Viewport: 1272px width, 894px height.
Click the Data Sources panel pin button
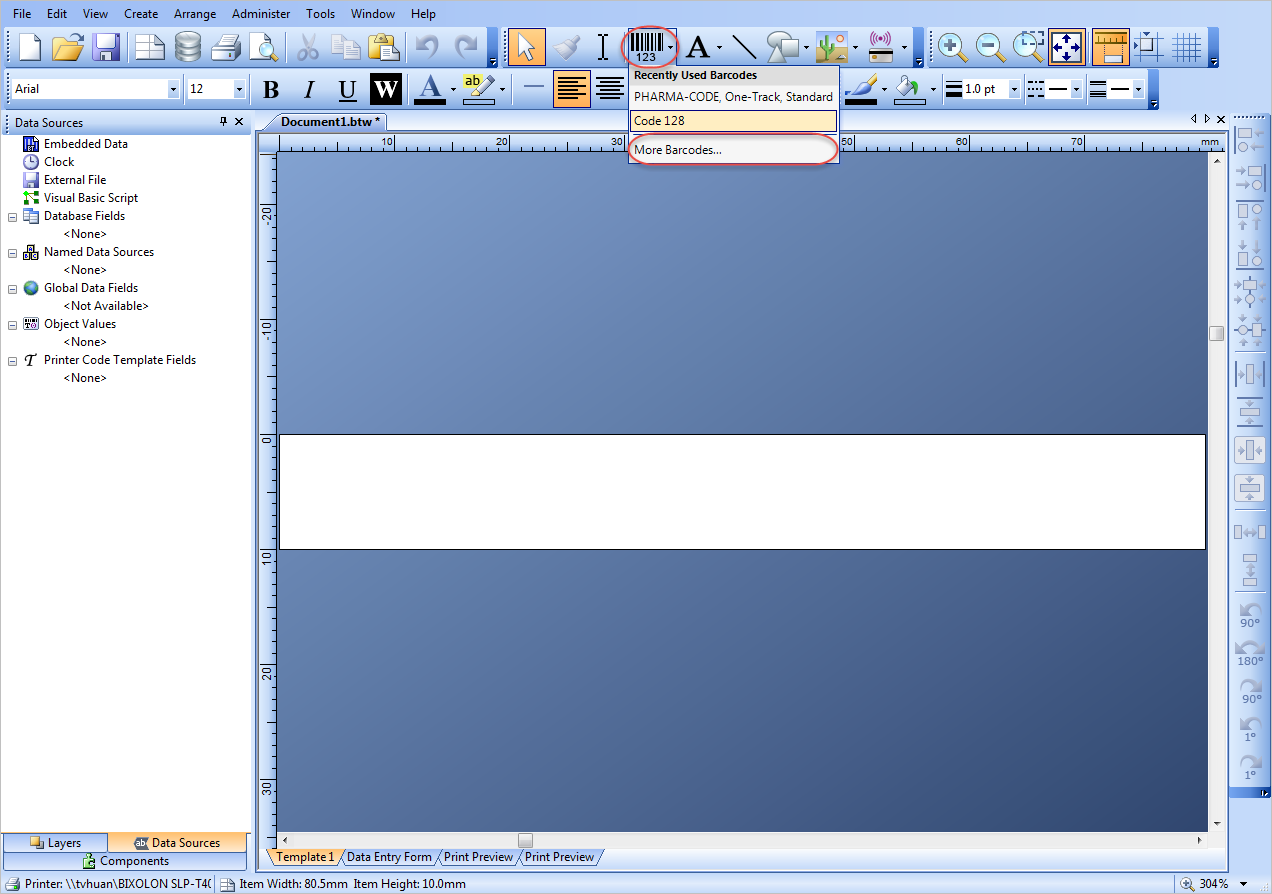click(224, 122)
